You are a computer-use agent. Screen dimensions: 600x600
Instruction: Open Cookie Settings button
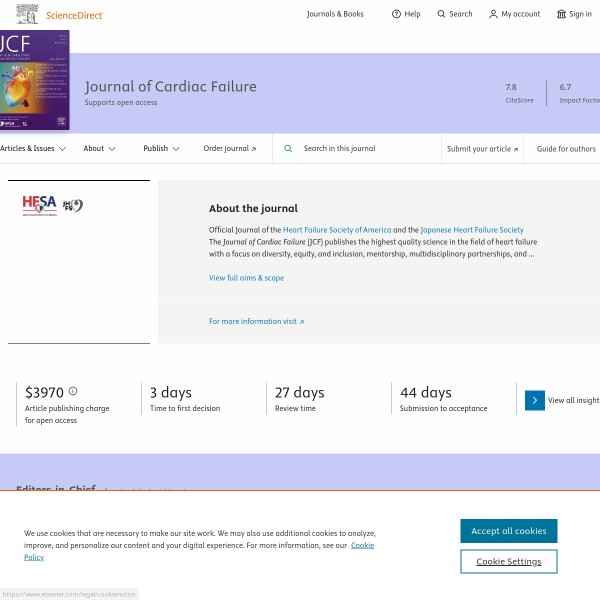pyautogui.click(x=508, y=561)
